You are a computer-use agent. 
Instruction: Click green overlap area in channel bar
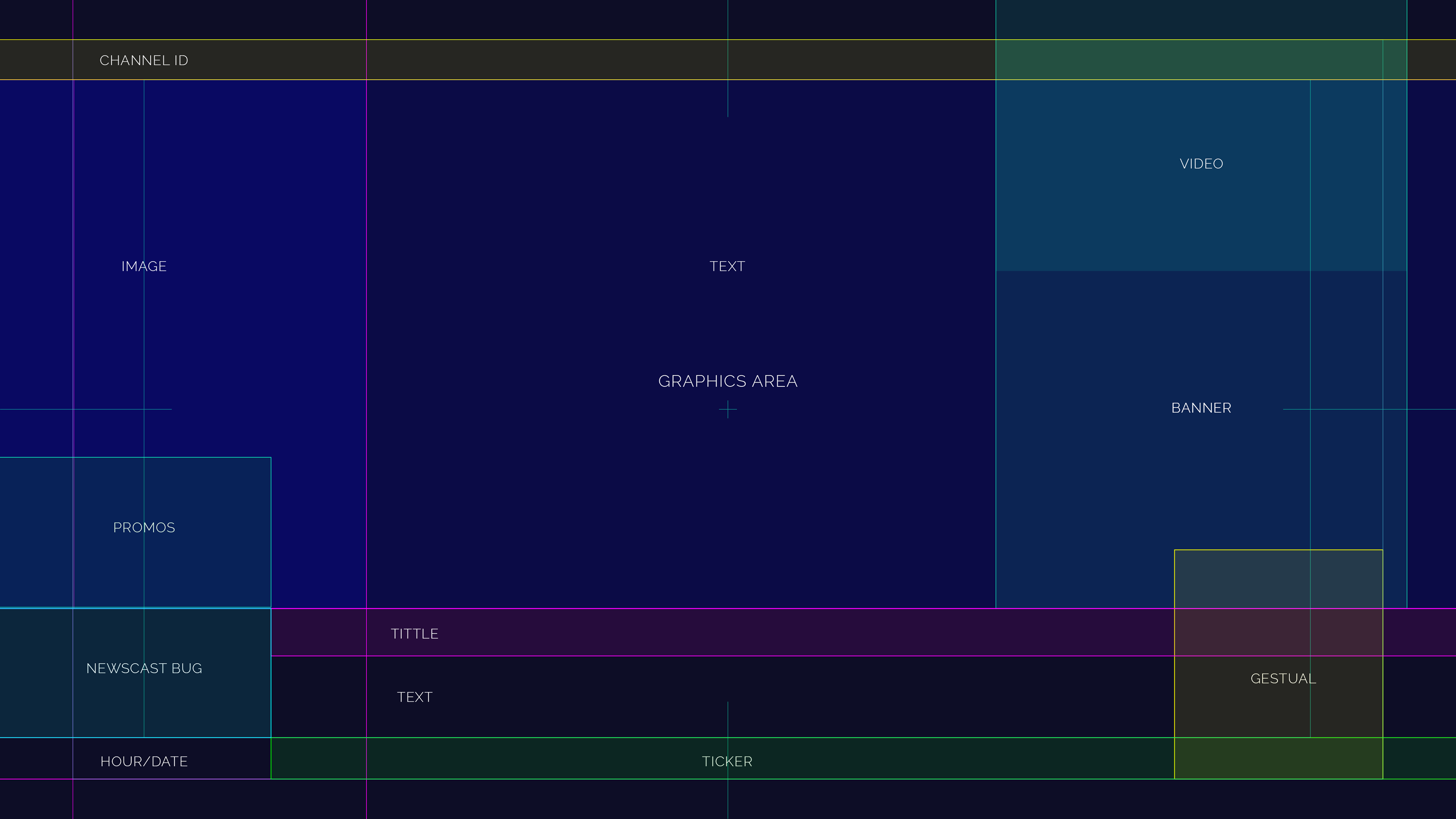(1187, 60)
